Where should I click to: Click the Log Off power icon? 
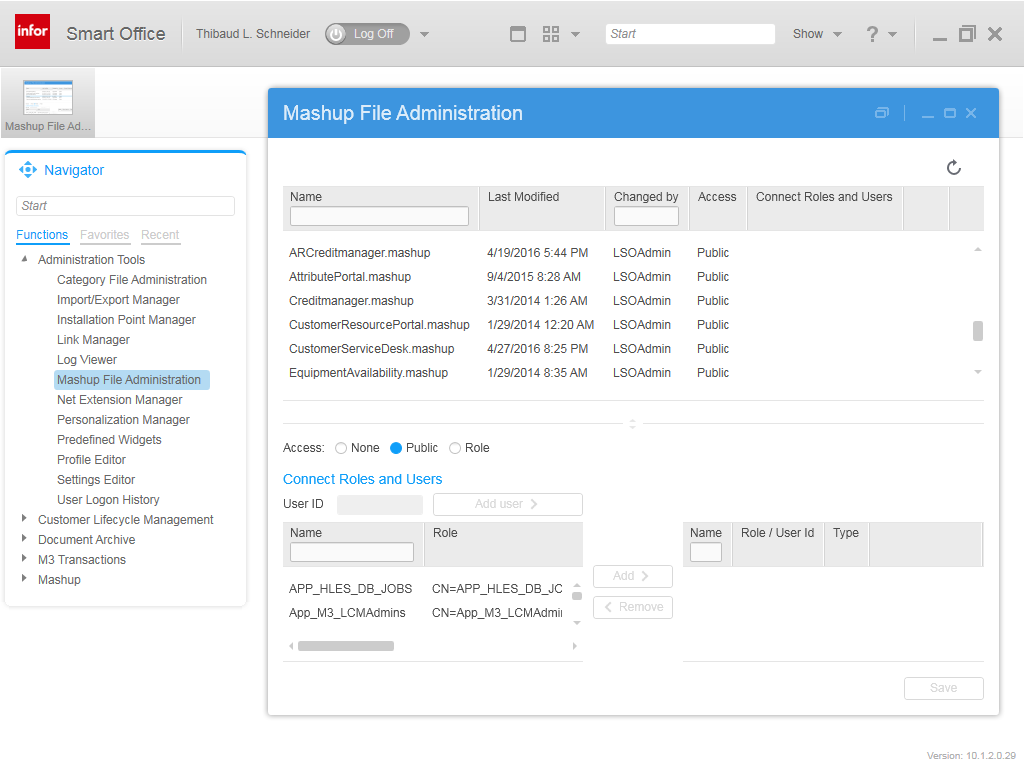point(336,34)
